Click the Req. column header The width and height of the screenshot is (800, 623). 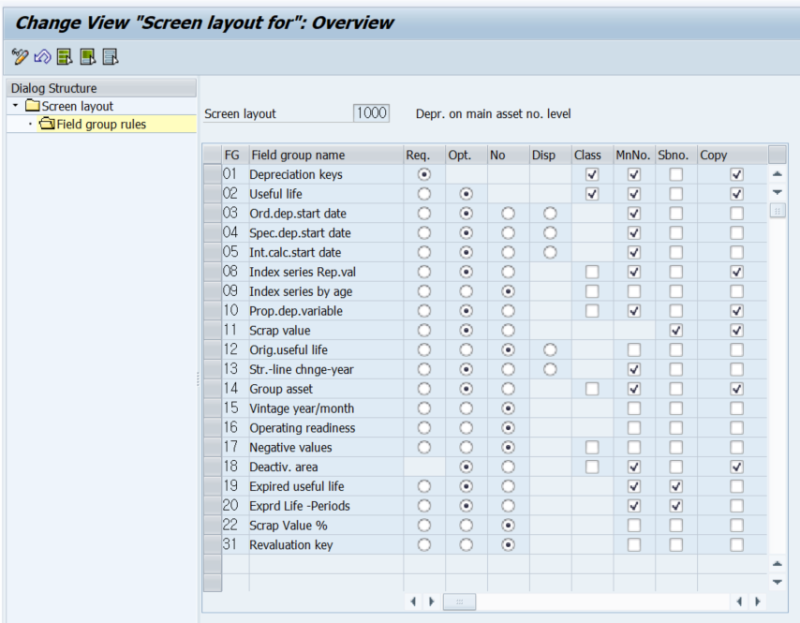click(424, 155)
